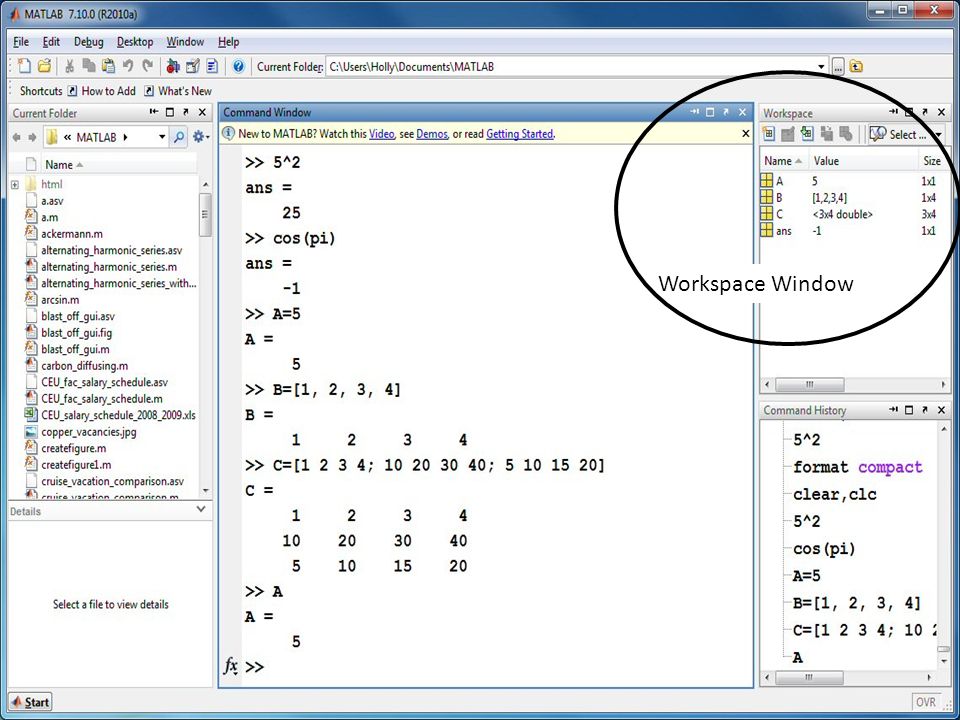Open the Profiler toolbar icon
Viewport: 960px width, 720px height.
[212, 66]
